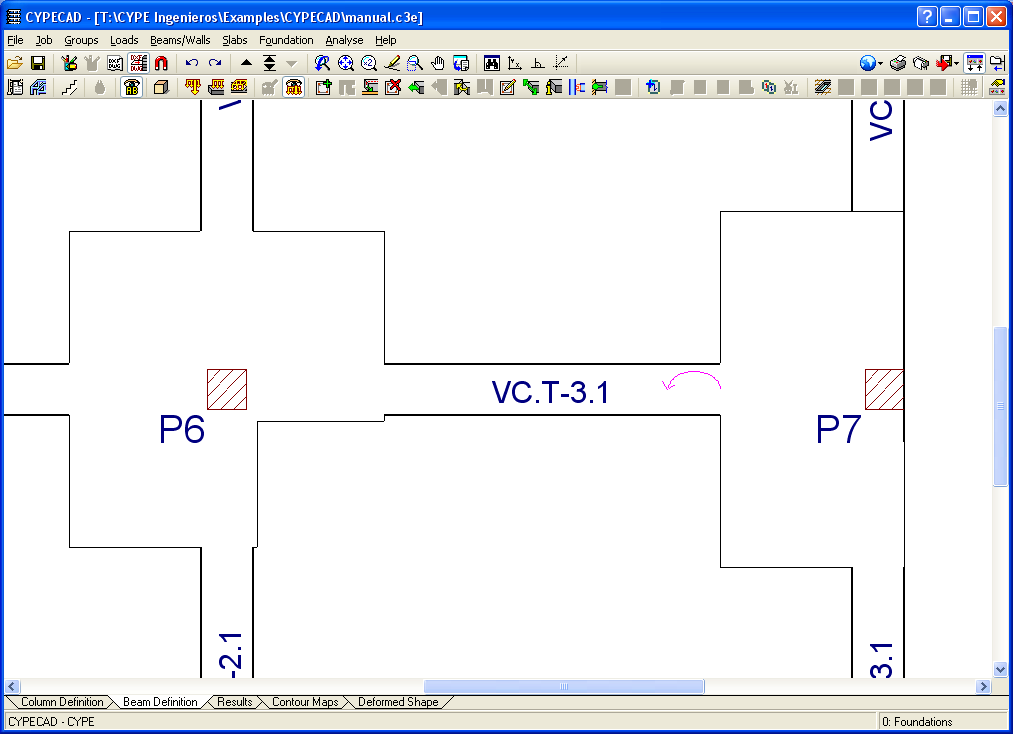Select the zoom window tool
This screenshot has height=734, width=1013.
(415, 63)
